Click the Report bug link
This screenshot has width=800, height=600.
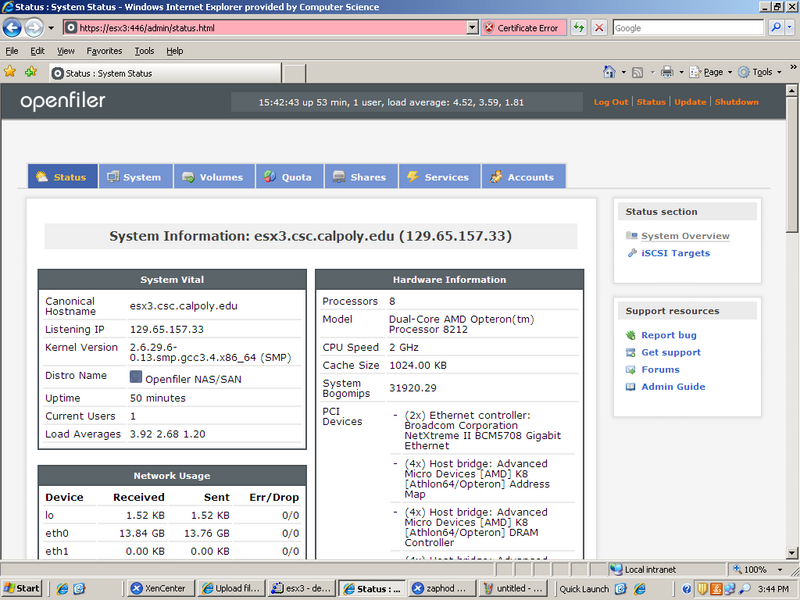point(669,335)
